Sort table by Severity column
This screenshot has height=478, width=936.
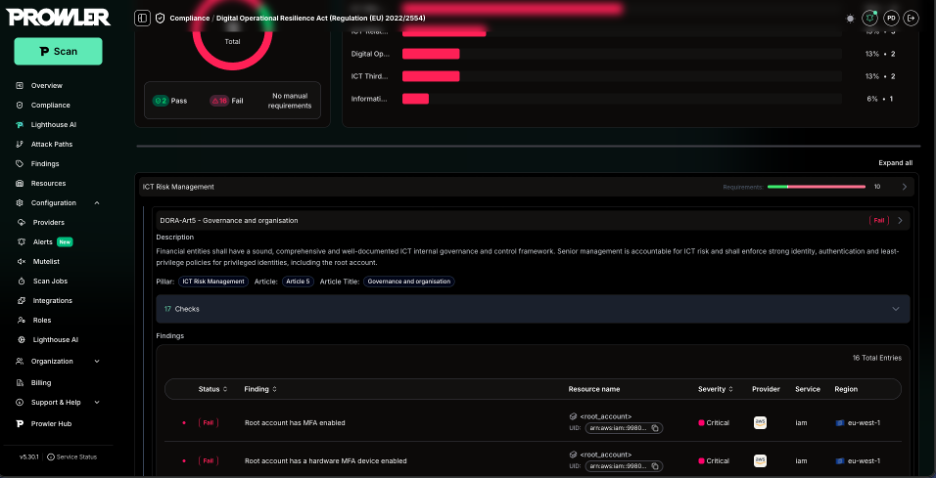point(715,389)
